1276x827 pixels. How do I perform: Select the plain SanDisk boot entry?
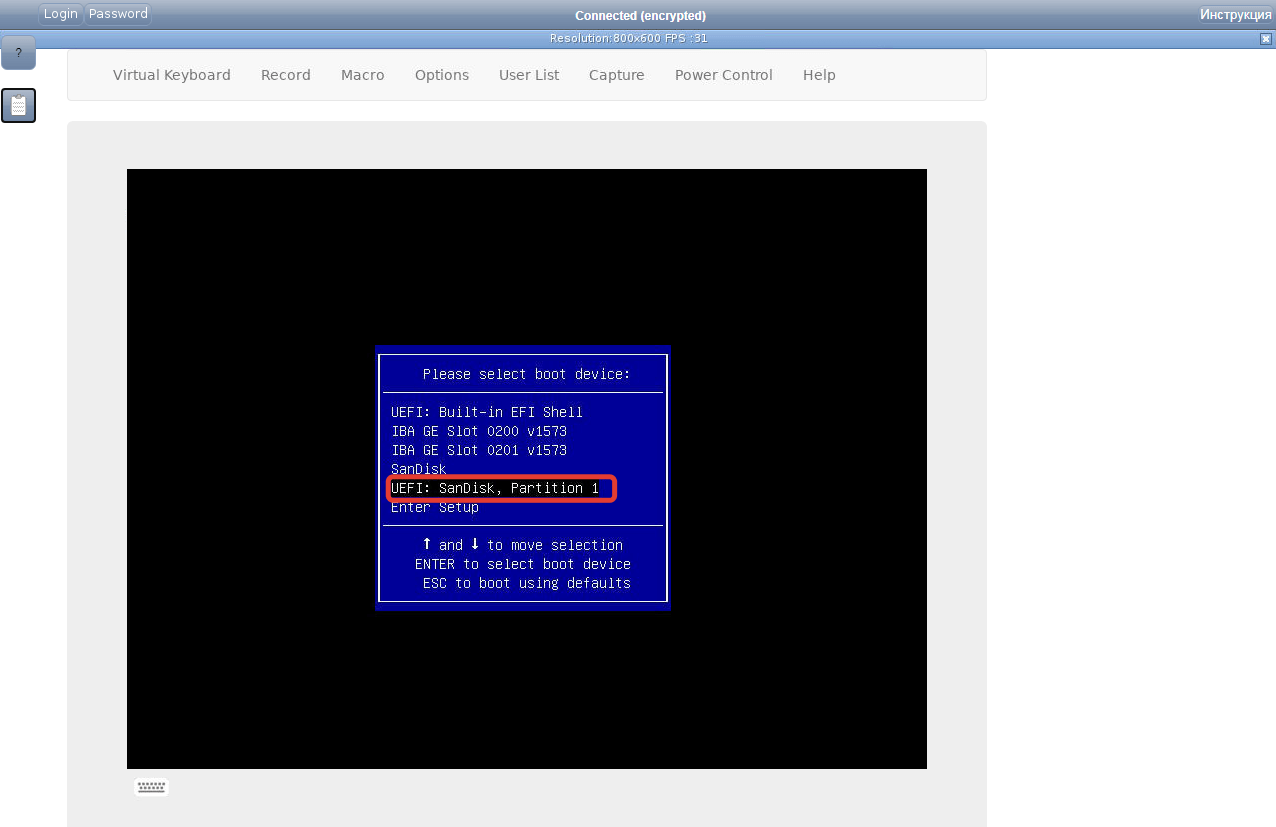tap(419, 469)
